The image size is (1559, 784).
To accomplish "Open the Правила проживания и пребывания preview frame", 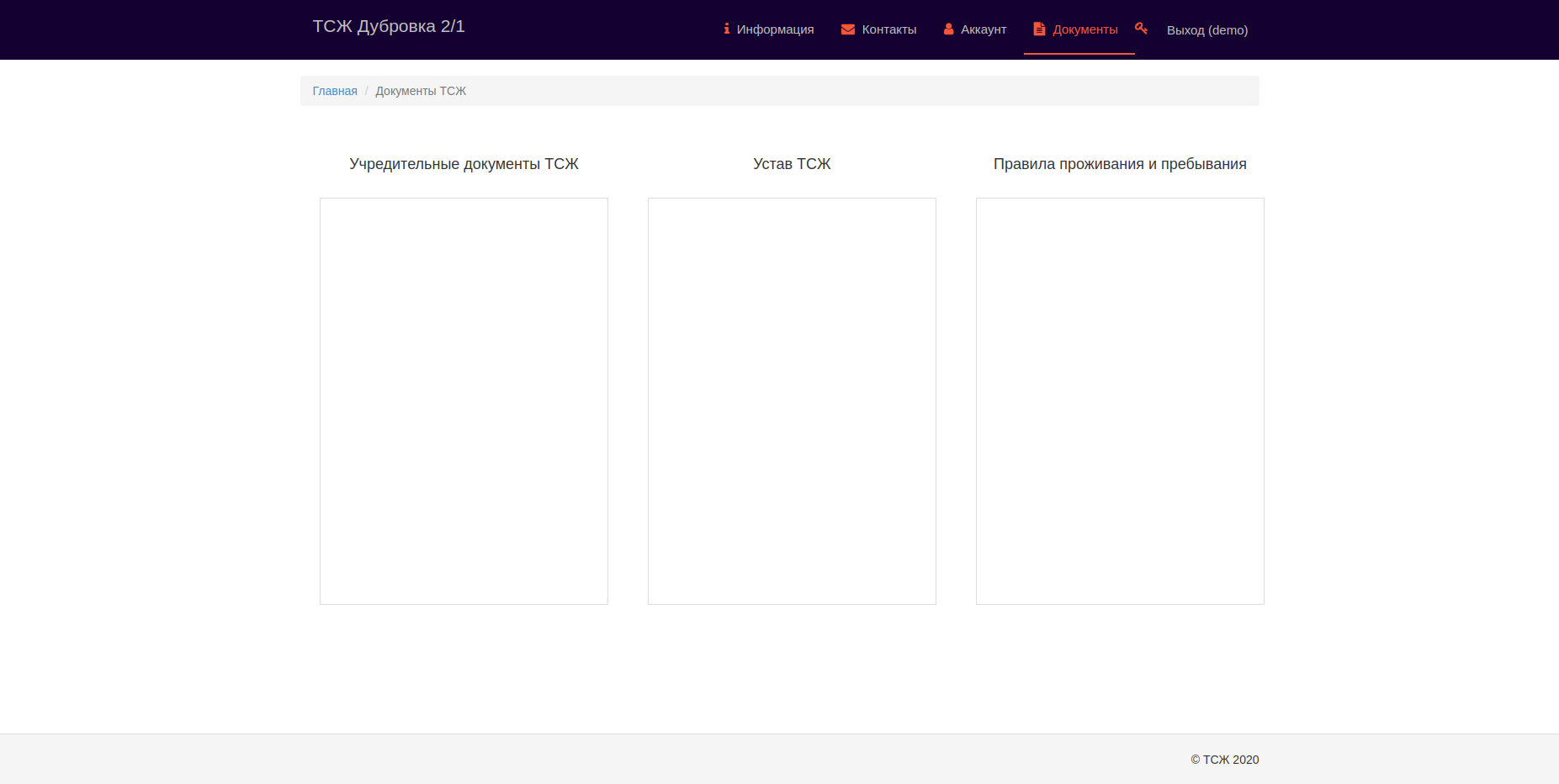I will click(x=1120, y=401).
